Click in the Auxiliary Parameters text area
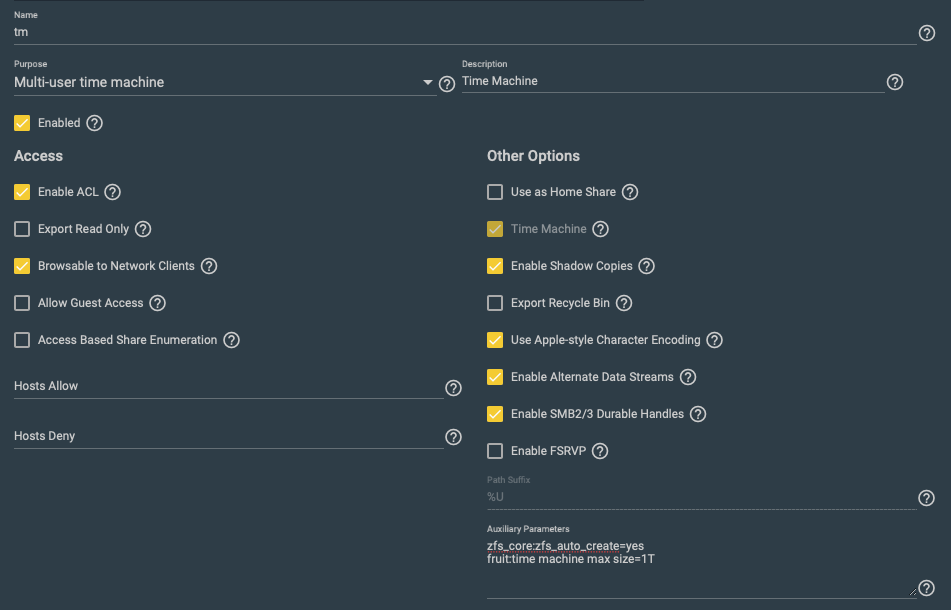 (700, 565)
